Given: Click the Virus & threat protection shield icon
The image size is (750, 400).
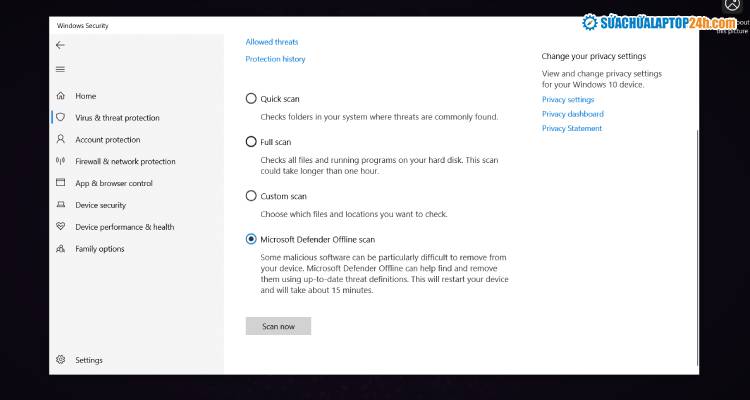Looking at the screenshot, I should (x=61, y=117).
